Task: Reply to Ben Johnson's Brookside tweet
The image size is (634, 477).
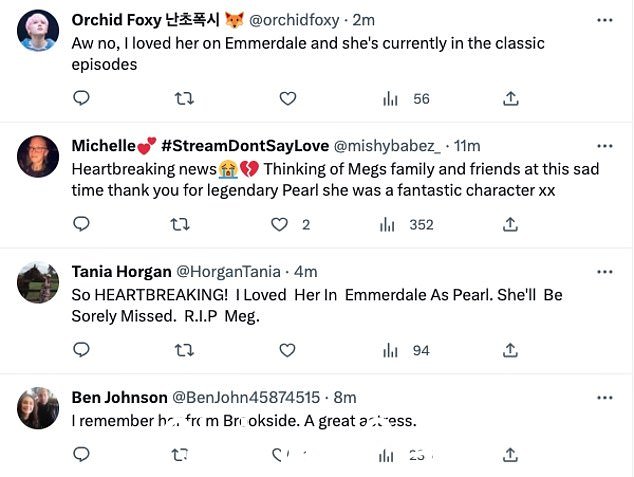Action: (81, 454)
